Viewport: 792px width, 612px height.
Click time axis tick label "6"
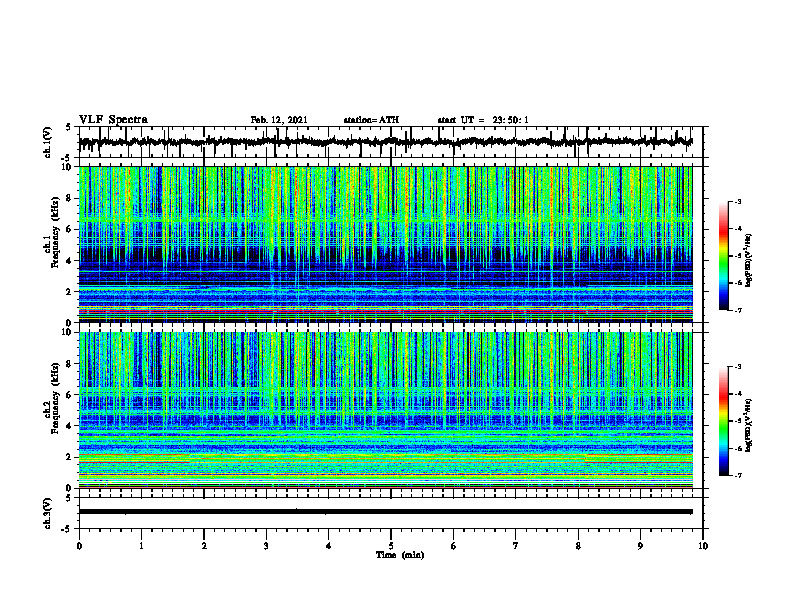[x=454, y=546]
